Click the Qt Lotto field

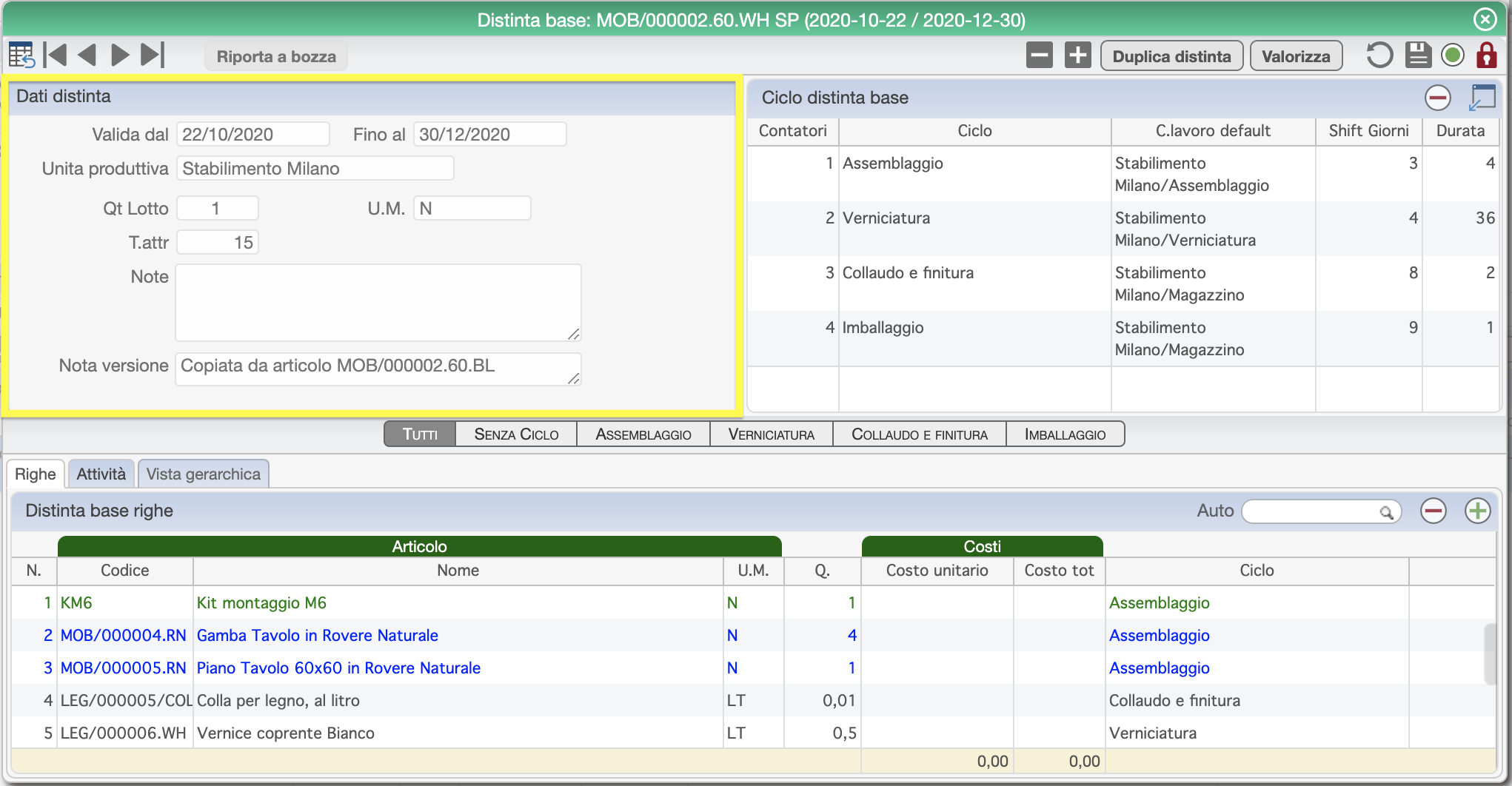tap(218, 208)
